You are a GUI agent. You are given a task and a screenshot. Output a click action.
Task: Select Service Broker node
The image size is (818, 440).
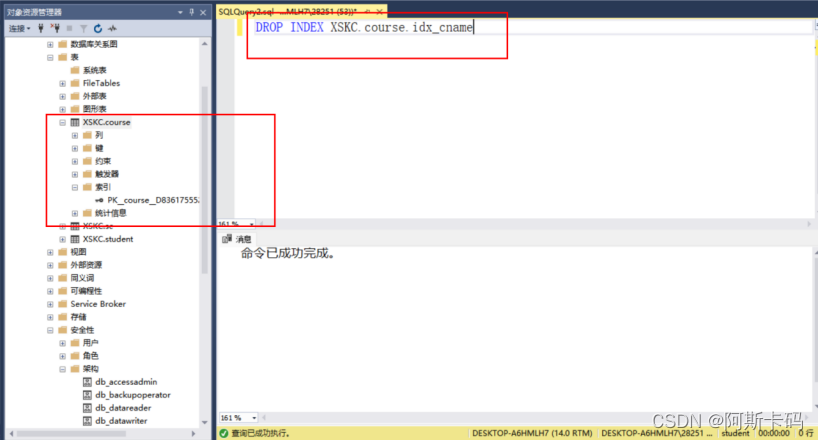(98, 304)
